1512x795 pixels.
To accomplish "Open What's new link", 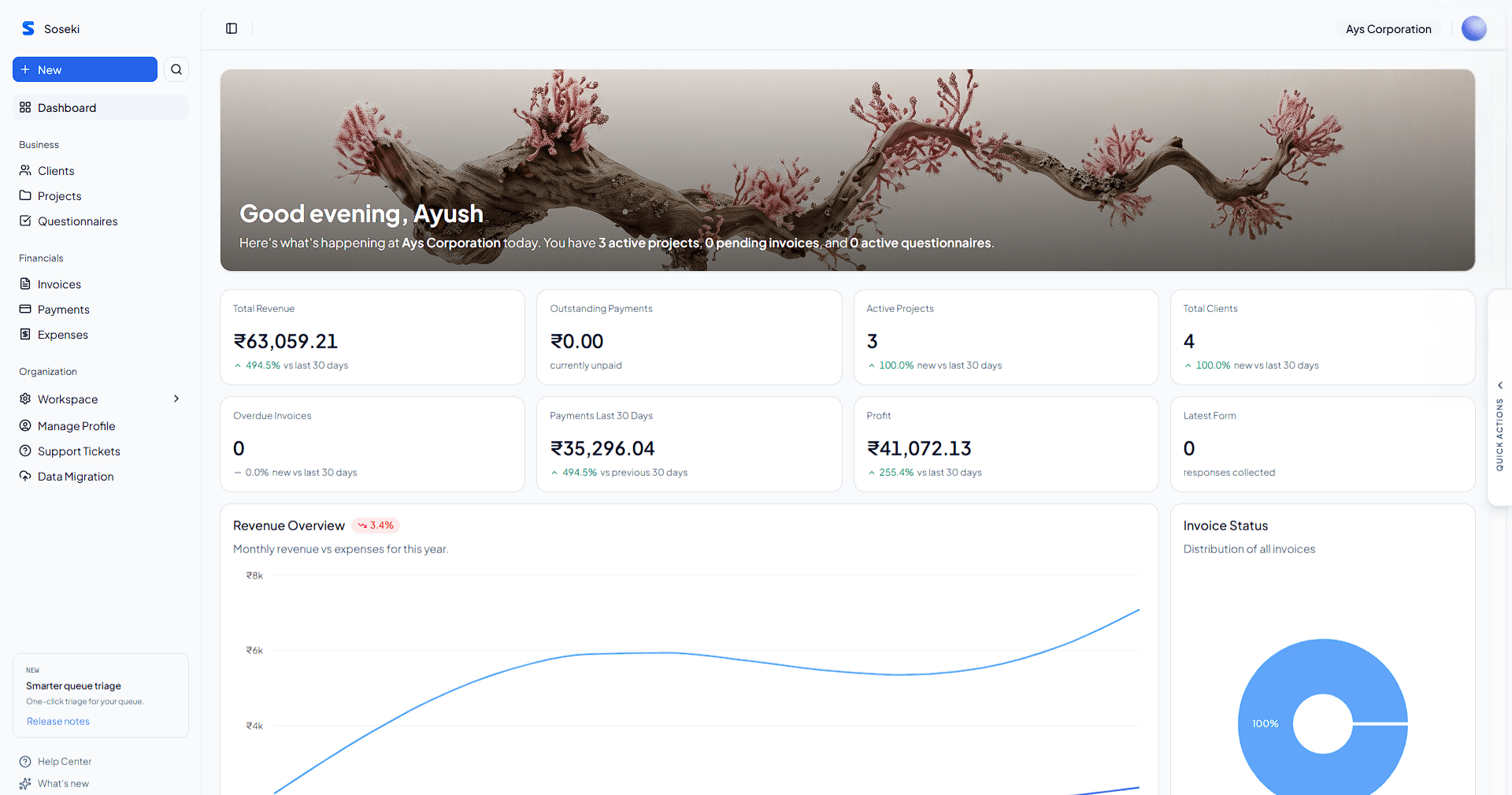I will [x=63, y=783].
